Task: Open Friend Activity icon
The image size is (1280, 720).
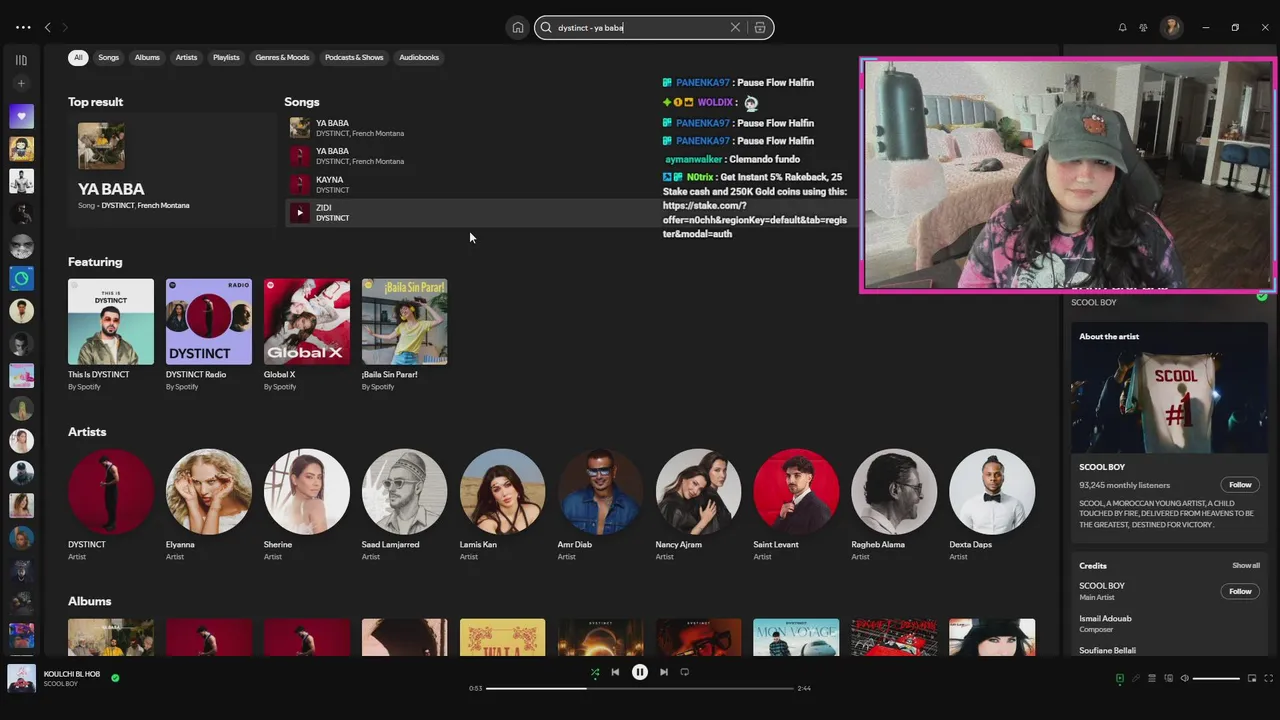Action: click(1143, 28)
